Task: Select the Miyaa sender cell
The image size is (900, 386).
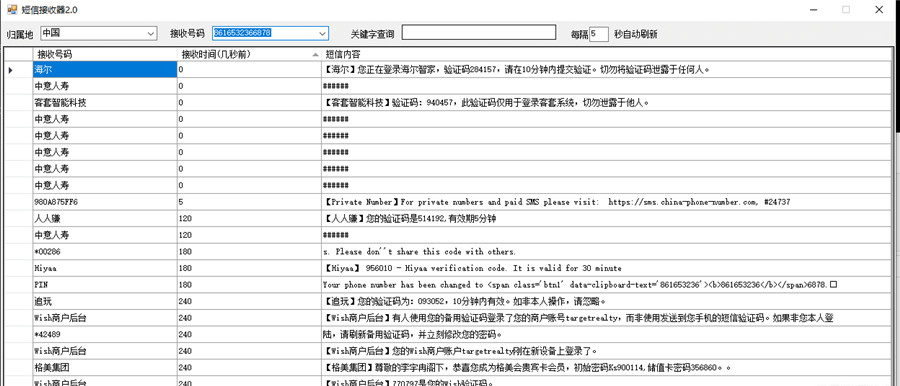Action: click(x=104, y=268)
